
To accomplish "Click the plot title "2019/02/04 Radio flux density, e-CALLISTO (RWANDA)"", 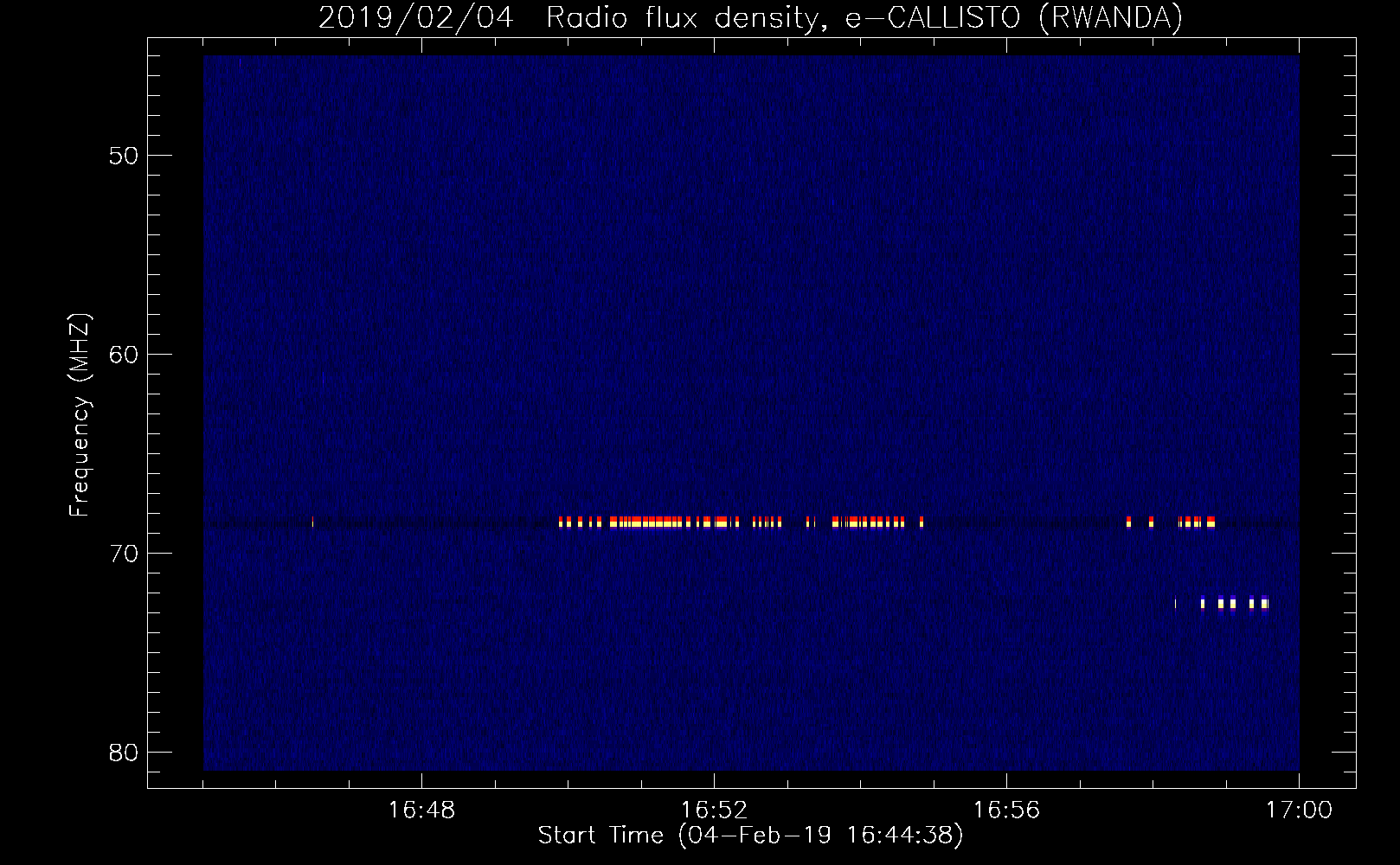I will (x=750, y=17).
